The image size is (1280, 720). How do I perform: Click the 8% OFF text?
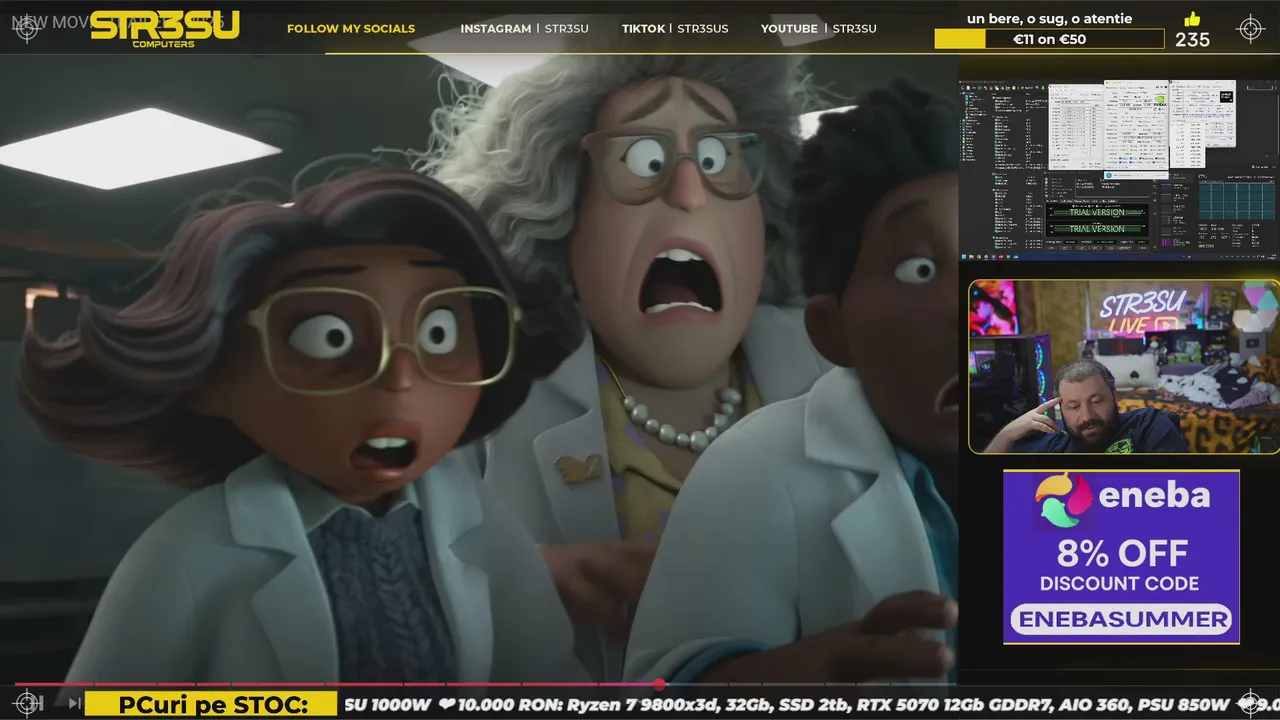click(1123, 553)
